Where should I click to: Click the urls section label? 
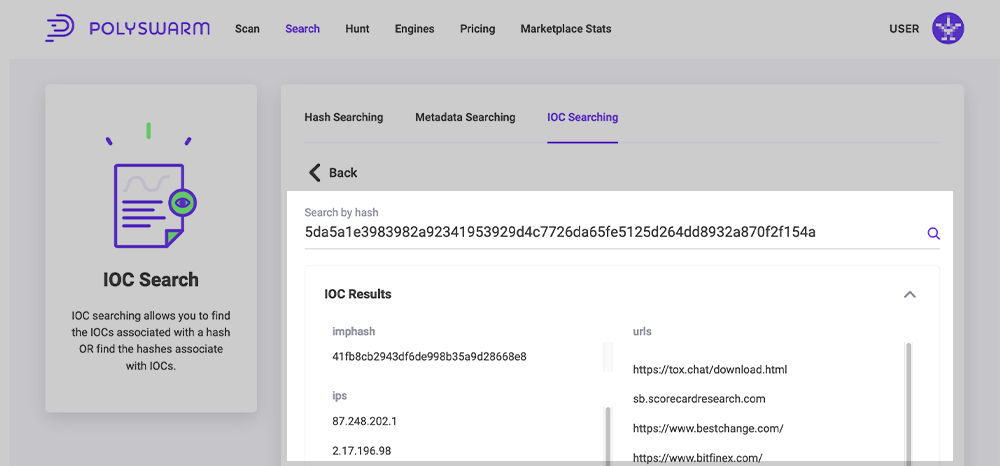point(642,331)
